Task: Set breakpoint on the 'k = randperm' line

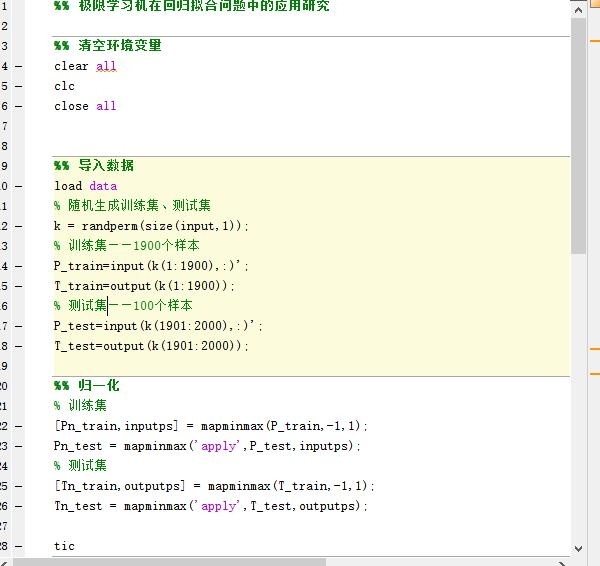Action: pos(18,226)
